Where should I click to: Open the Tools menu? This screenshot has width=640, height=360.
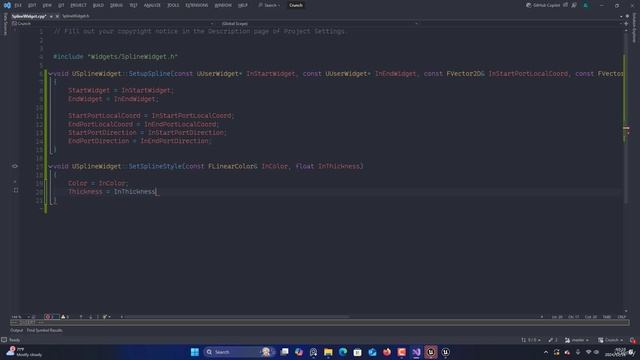point(173,5)
